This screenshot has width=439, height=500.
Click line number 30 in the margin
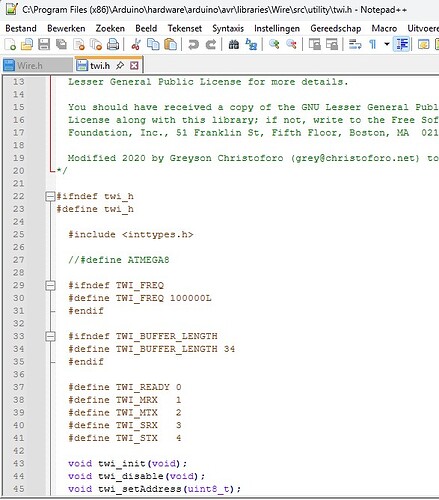[x=19, y=298]
